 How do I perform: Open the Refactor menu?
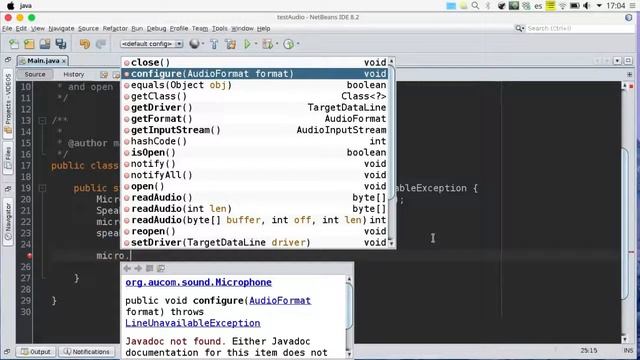(115, 28)
